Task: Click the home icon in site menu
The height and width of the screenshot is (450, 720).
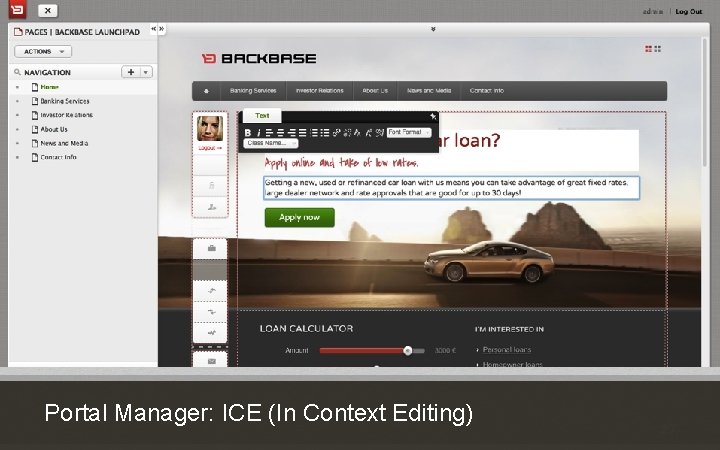Action: click(206, 91)
